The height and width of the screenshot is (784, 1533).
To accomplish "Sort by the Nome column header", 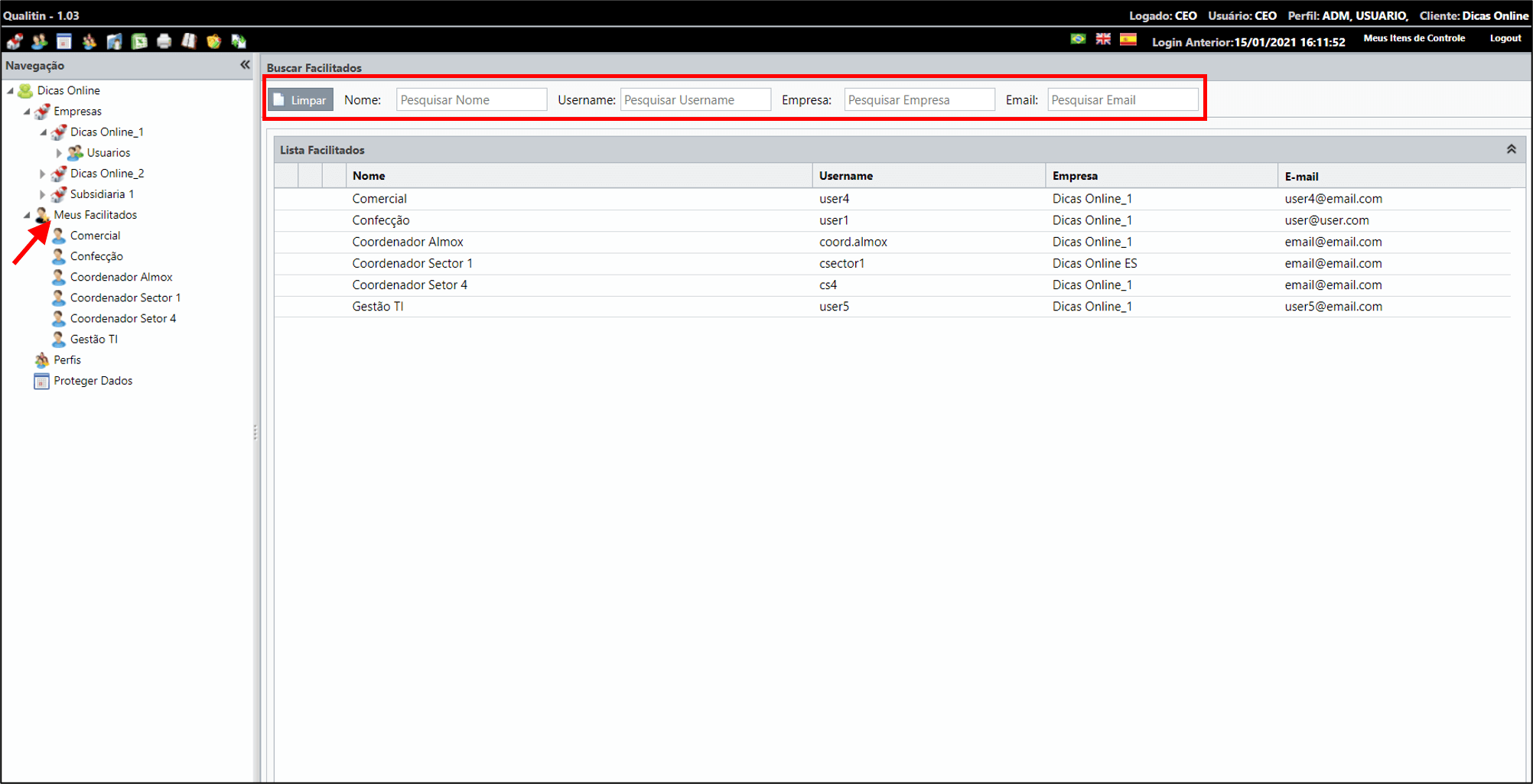I will (x=579, y=176).
